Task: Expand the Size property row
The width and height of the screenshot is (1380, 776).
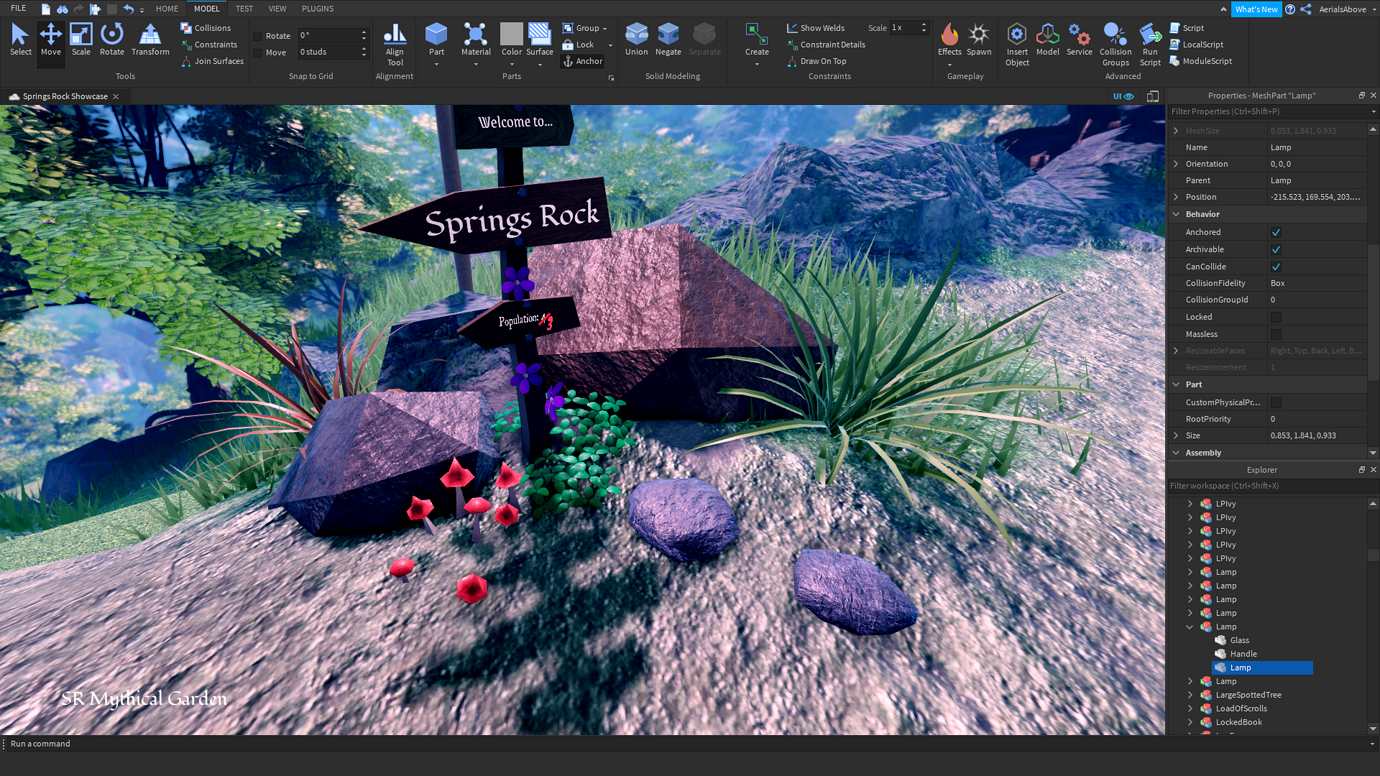Action: (1176, 436)
